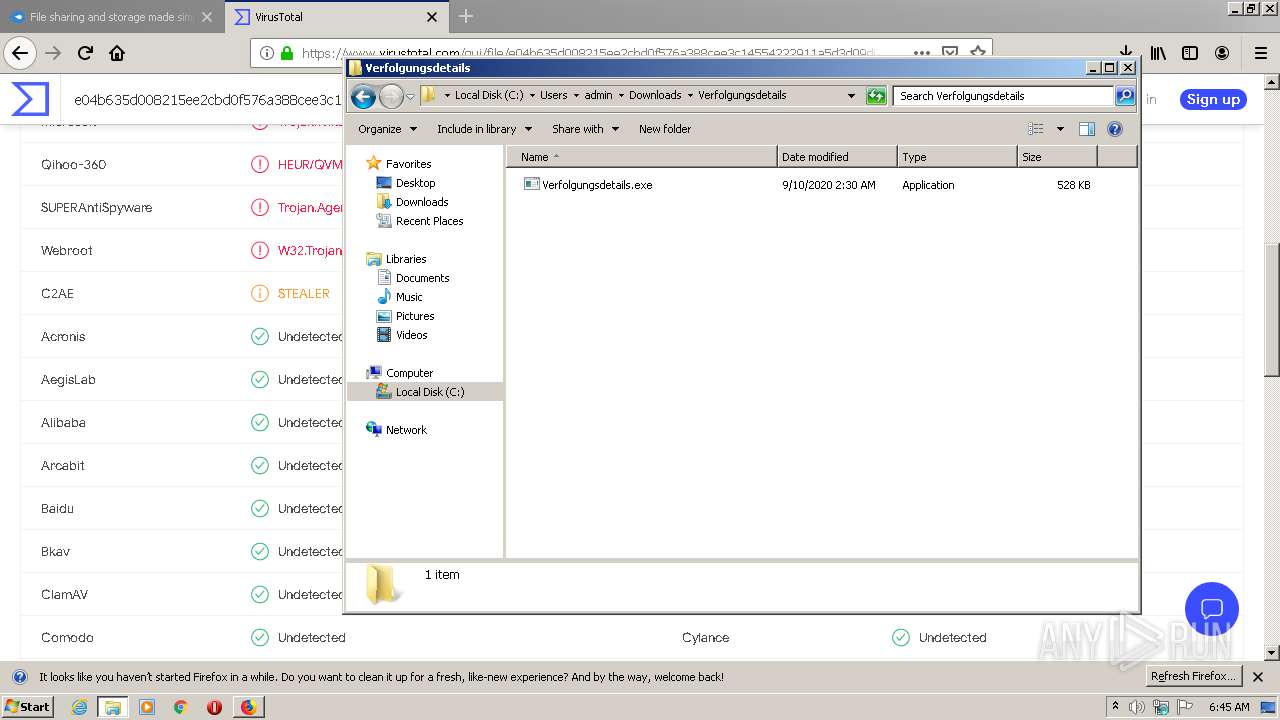This screenshot has height=720, width=1280.
Task: Dismiss the Firefox notification bar
Action: (1258, 677)
